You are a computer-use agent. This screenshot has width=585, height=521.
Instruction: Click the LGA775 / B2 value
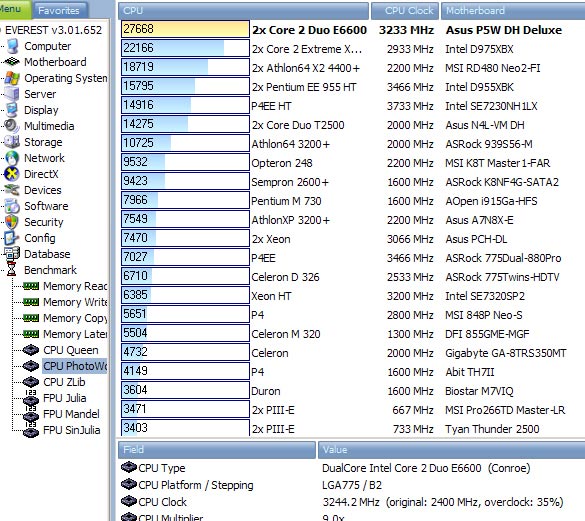coord(352,485)
